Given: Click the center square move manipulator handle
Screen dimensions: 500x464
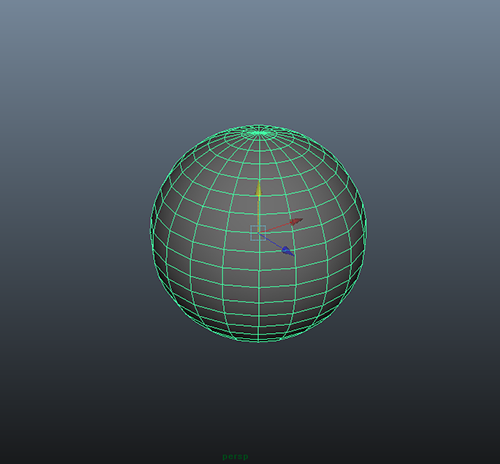Looking at the screenshot, I should [258, 233].
